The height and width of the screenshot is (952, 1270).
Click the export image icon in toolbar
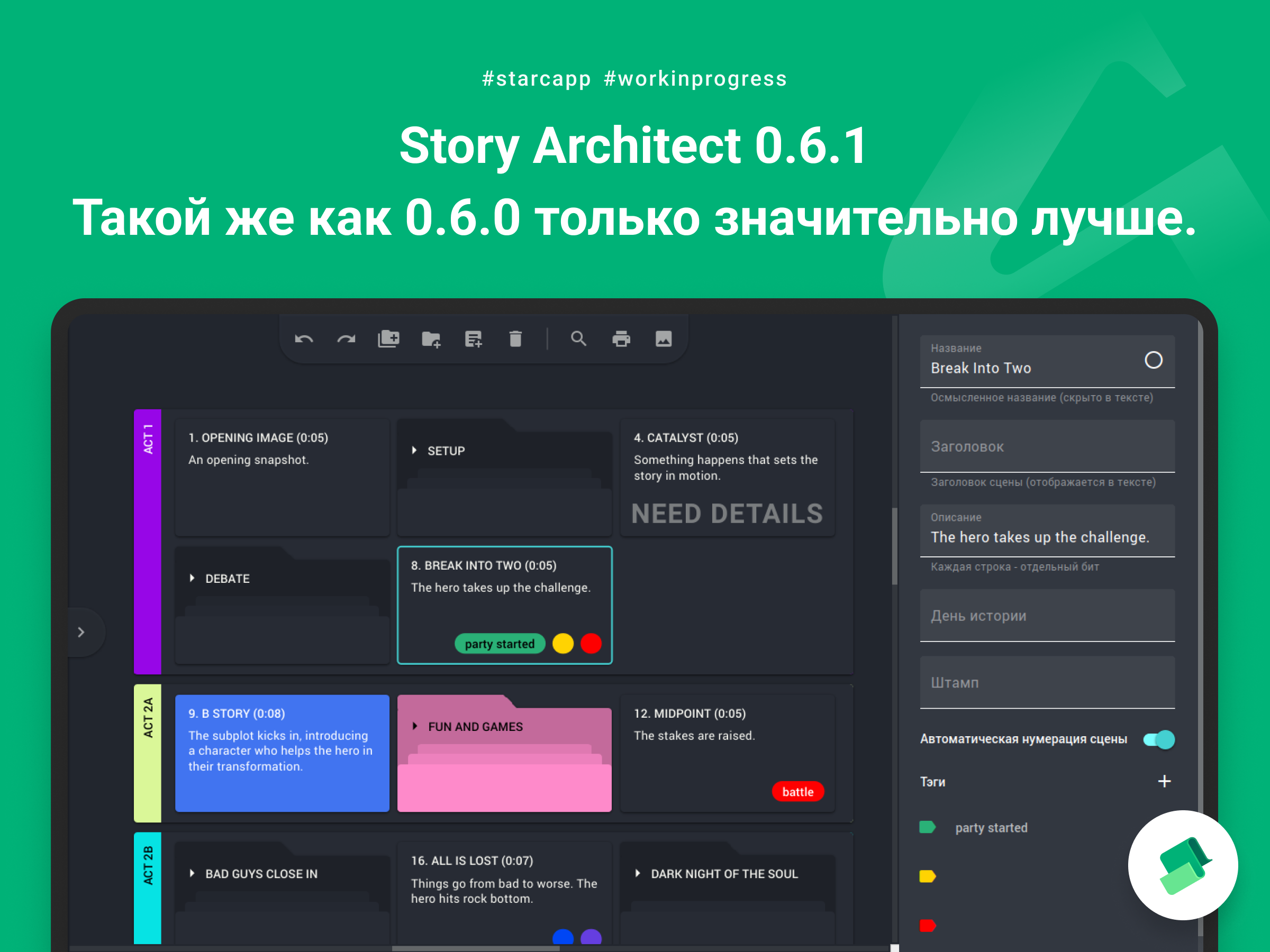coord(664,339)
